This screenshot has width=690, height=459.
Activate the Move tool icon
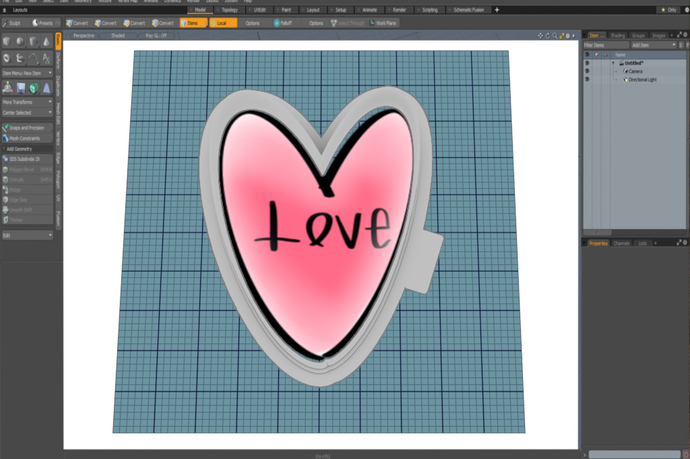(x=21, y=88)
